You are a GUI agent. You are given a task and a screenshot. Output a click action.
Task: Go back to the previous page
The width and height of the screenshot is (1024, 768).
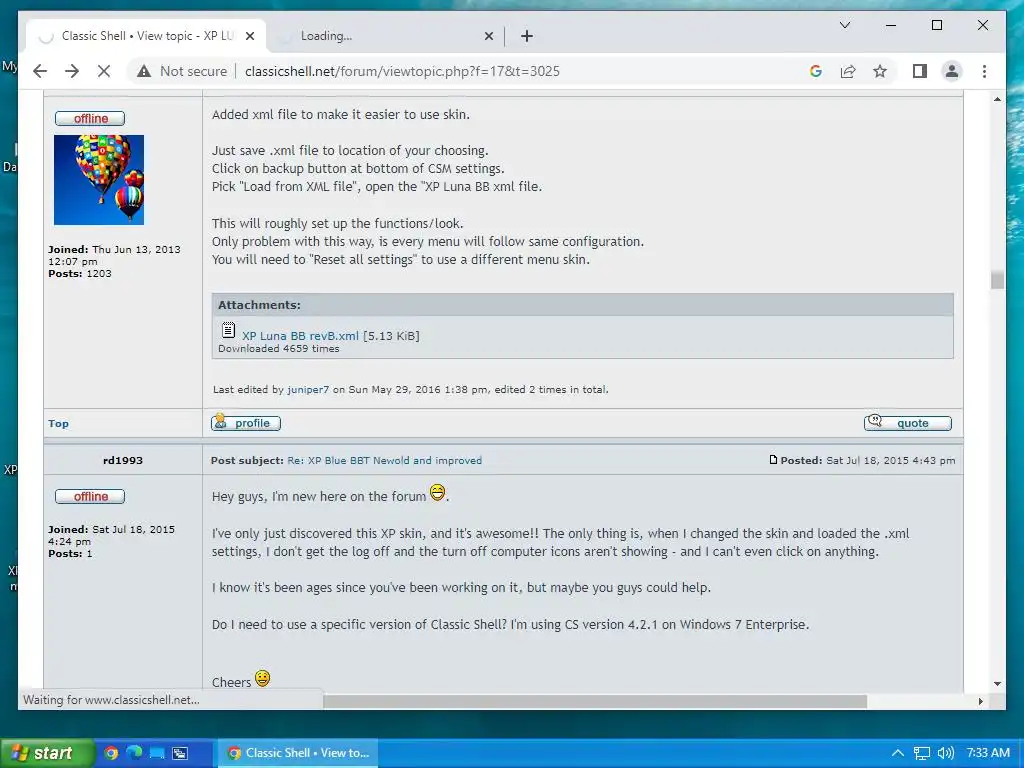pyautogui.click(x=40, y=71)
